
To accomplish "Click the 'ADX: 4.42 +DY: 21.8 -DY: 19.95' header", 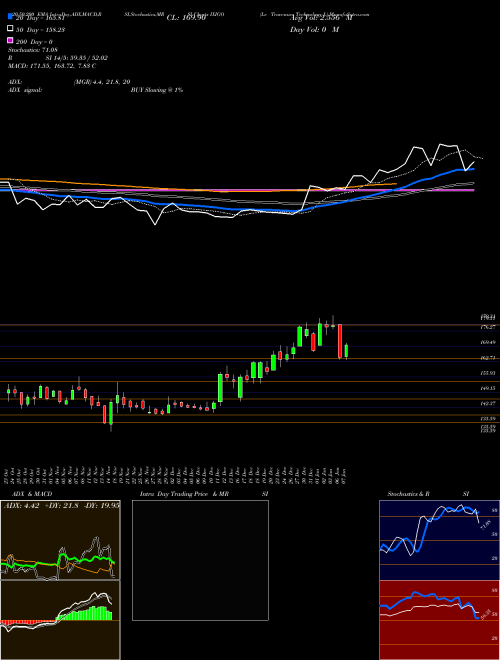I will click(x=61, y=505).
